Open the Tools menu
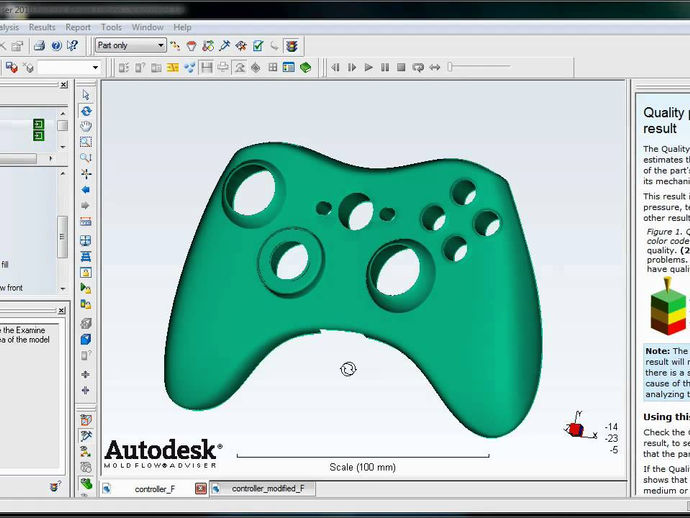 (x=111, y=27)
